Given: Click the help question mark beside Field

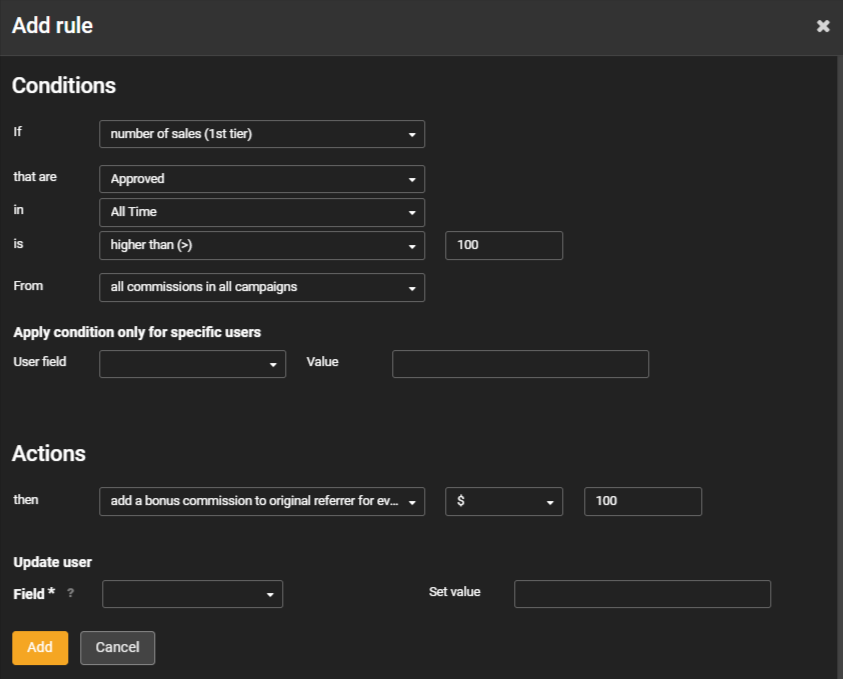Looking at the screenshot, I should tap(70, 593).
